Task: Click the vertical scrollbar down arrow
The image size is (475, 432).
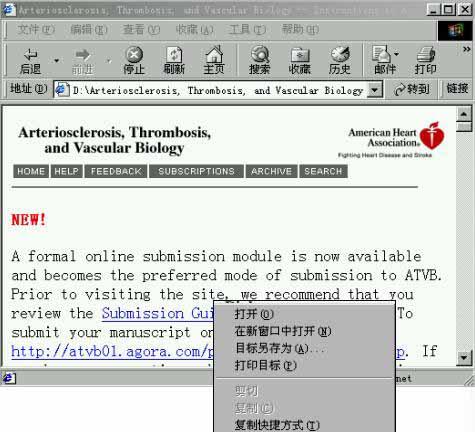Action: tap(464, 358)
